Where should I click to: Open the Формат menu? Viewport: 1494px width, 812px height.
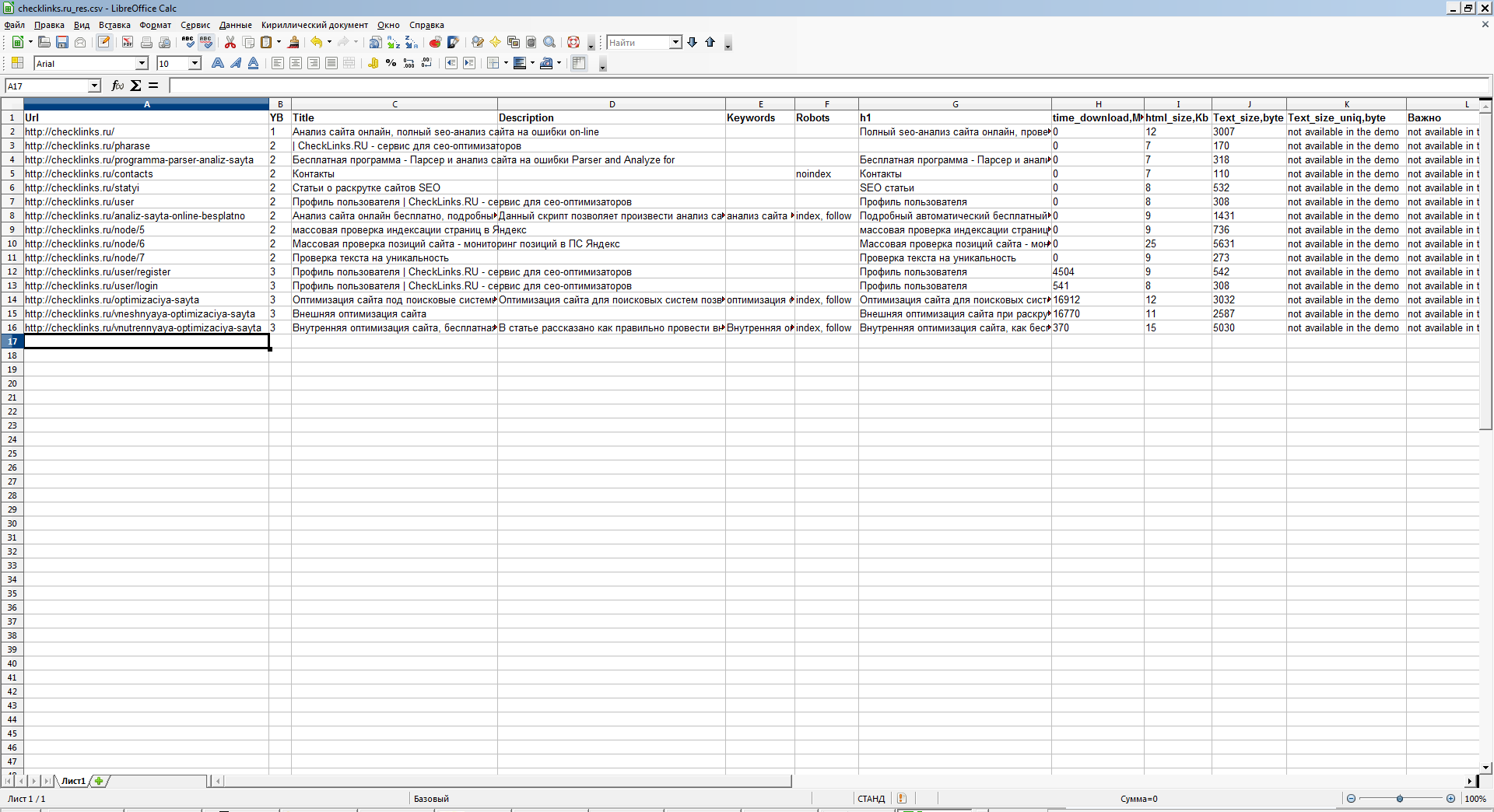click(155, 25)
